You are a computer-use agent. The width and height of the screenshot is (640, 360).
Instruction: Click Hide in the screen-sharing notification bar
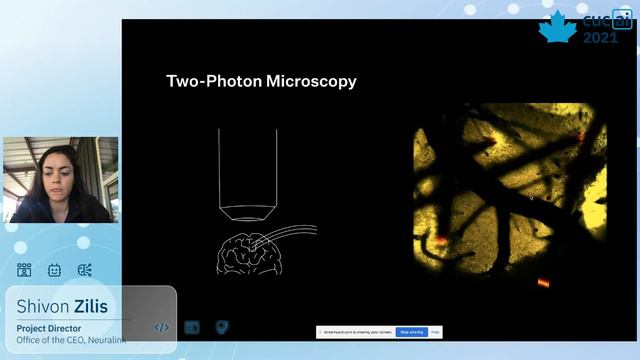coord(435,332)
